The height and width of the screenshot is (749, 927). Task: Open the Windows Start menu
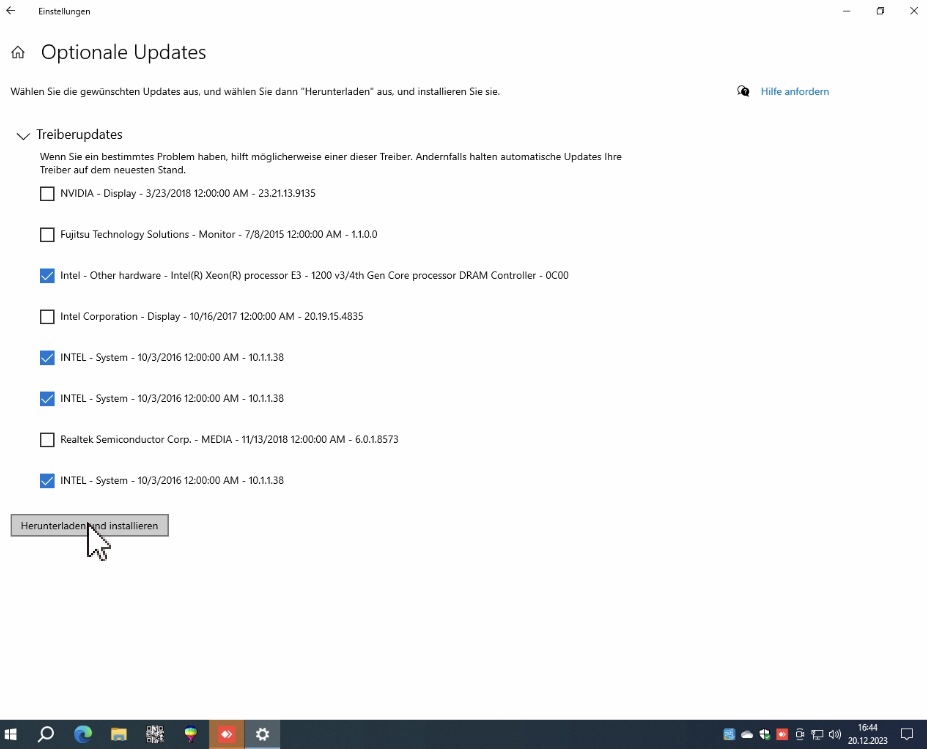coord(10,734)
